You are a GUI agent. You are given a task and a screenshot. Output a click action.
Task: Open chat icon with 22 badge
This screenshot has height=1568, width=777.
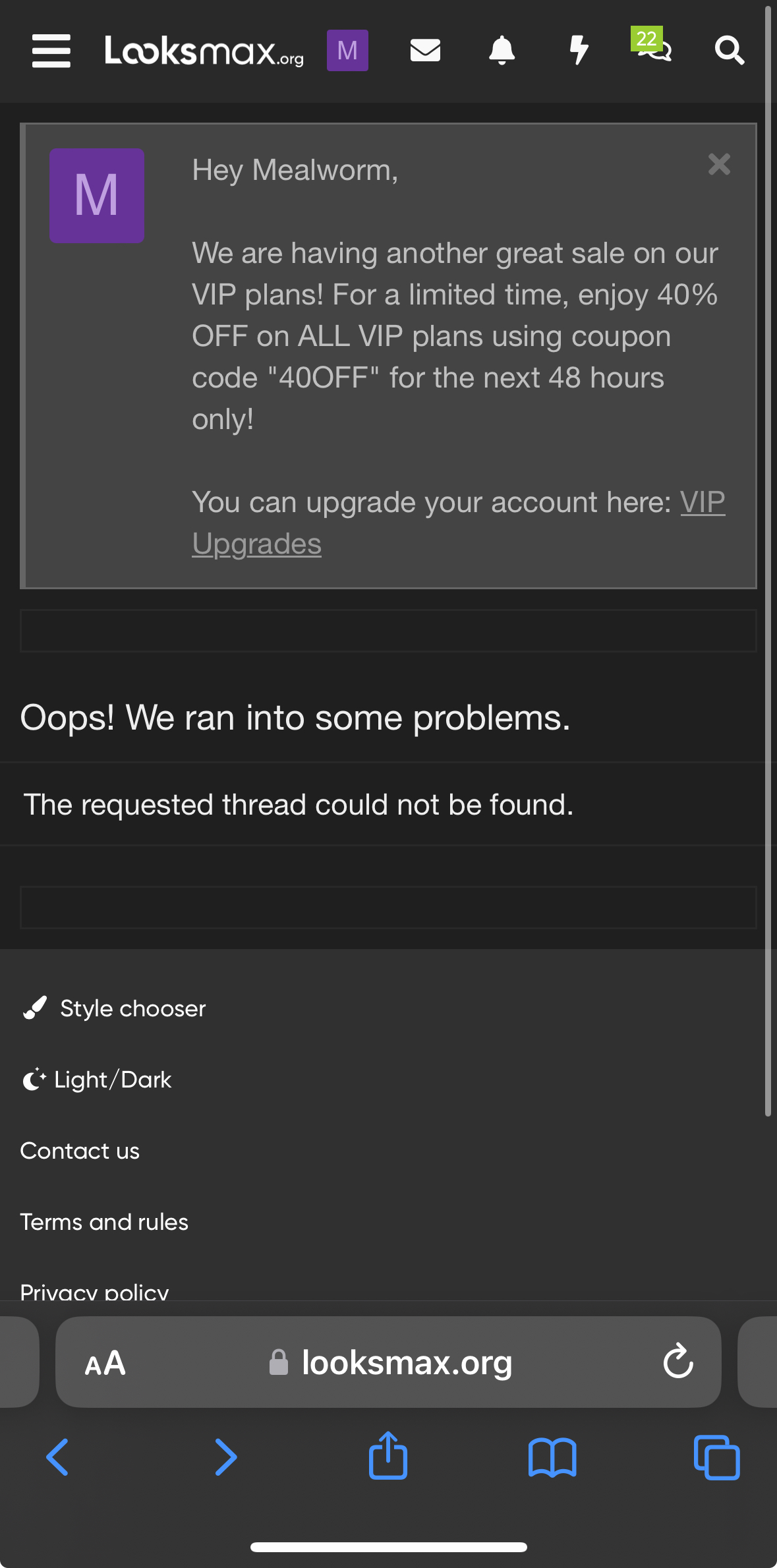[x=653, y=47]
